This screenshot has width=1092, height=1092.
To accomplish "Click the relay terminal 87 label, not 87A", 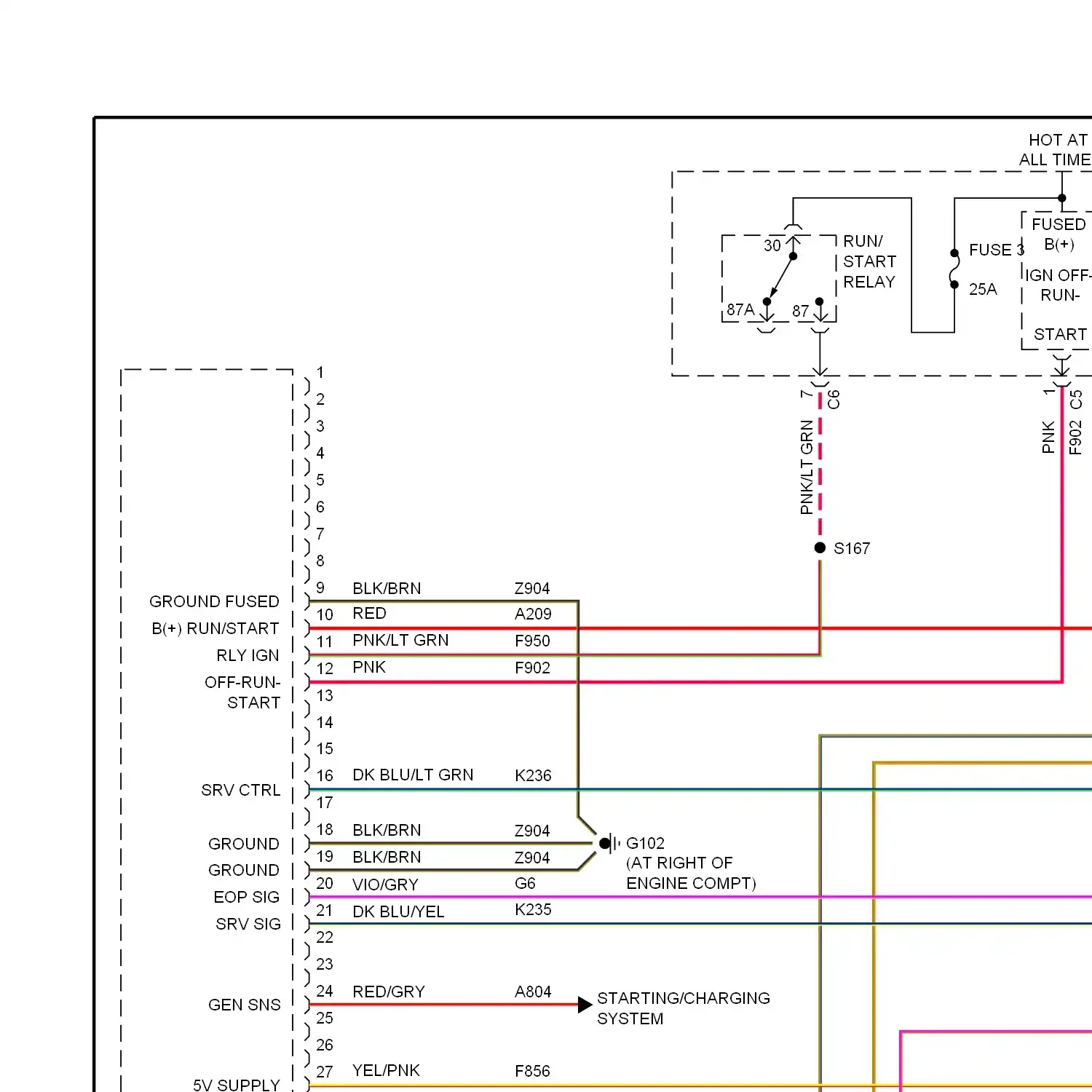I will point(801,311).
